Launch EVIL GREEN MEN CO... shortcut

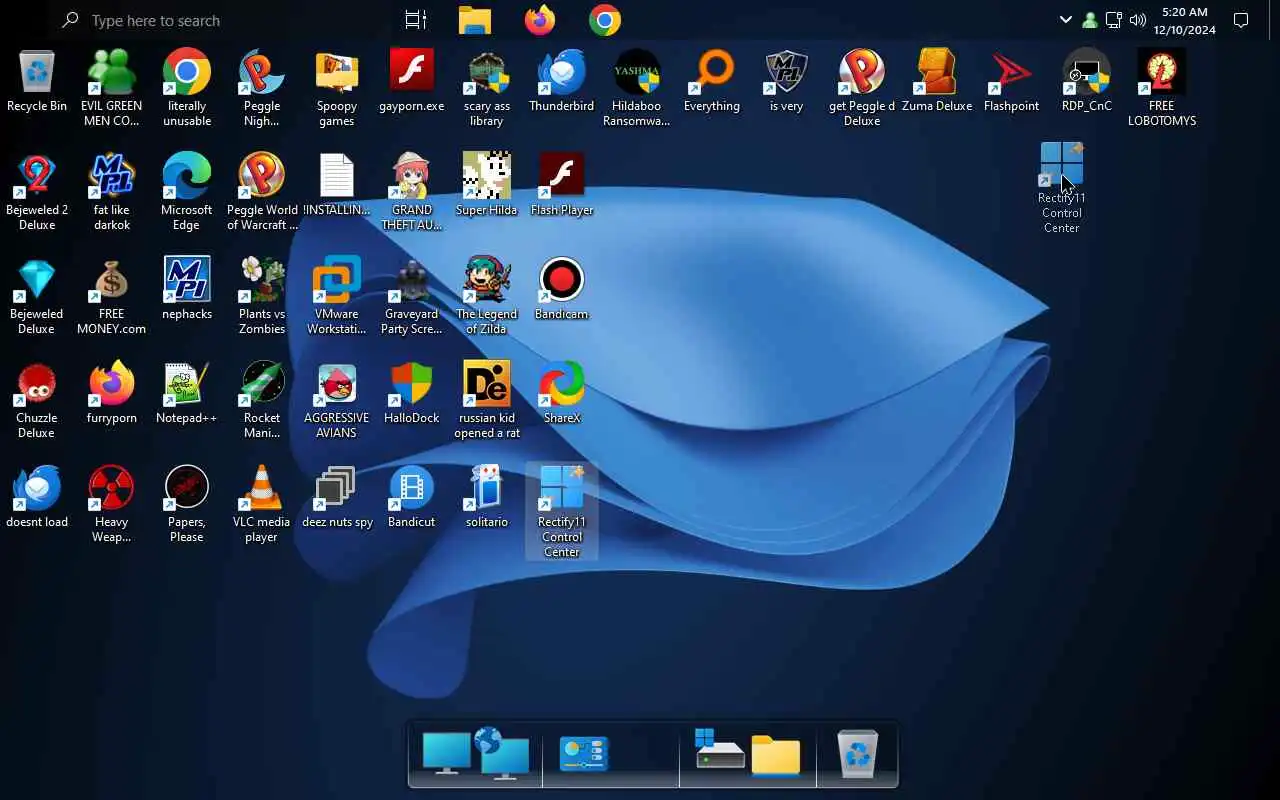coord(112,88)
